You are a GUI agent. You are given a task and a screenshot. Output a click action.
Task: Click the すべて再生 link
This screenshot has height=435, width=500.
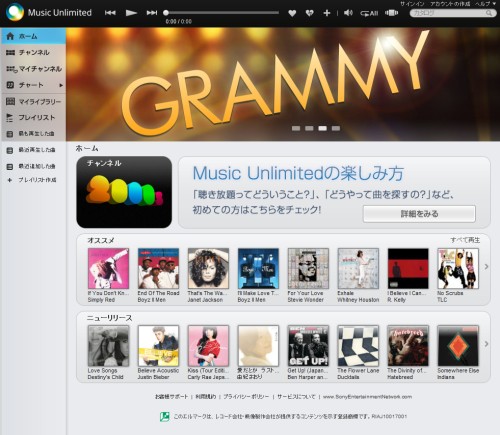pyautogui.click(x=465, y=240)
